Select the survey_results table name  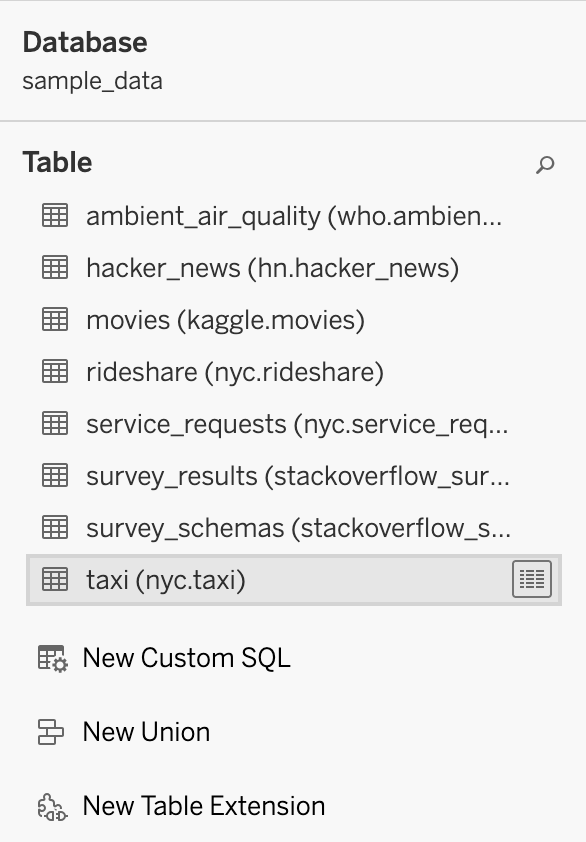[298, 476]
